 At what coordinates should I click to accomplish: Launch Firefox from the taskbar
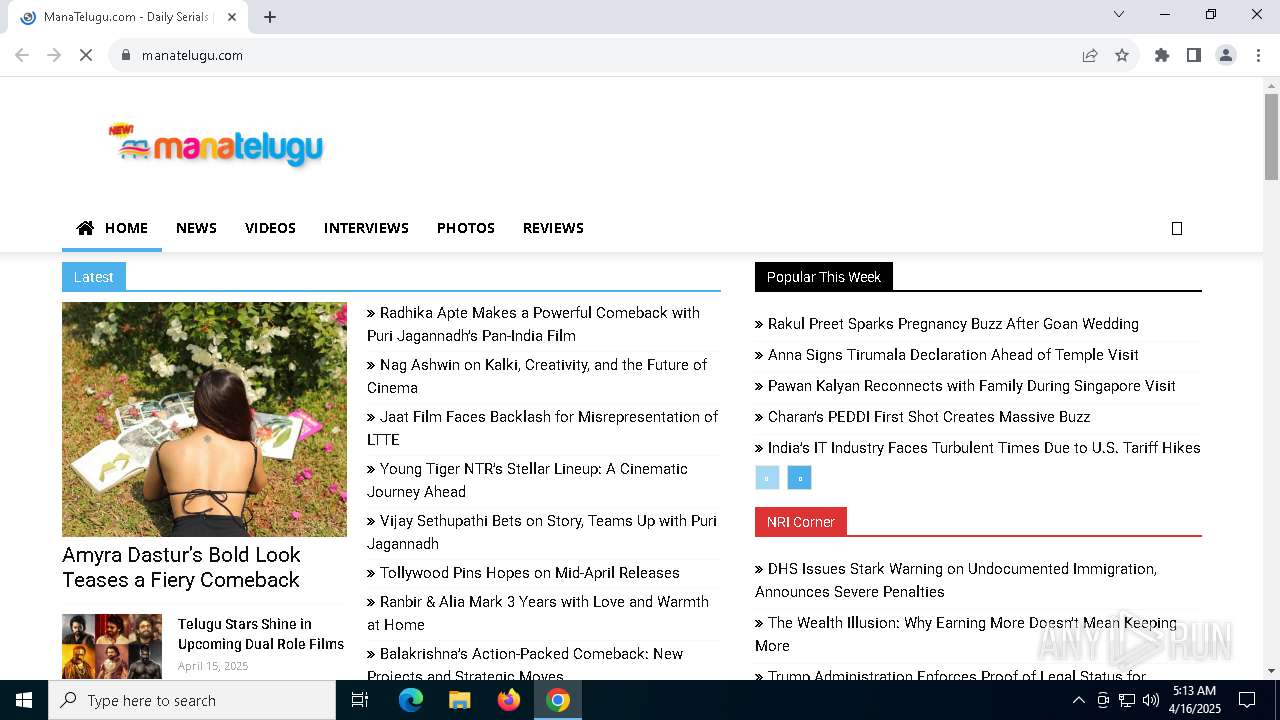tap(508, 700)
